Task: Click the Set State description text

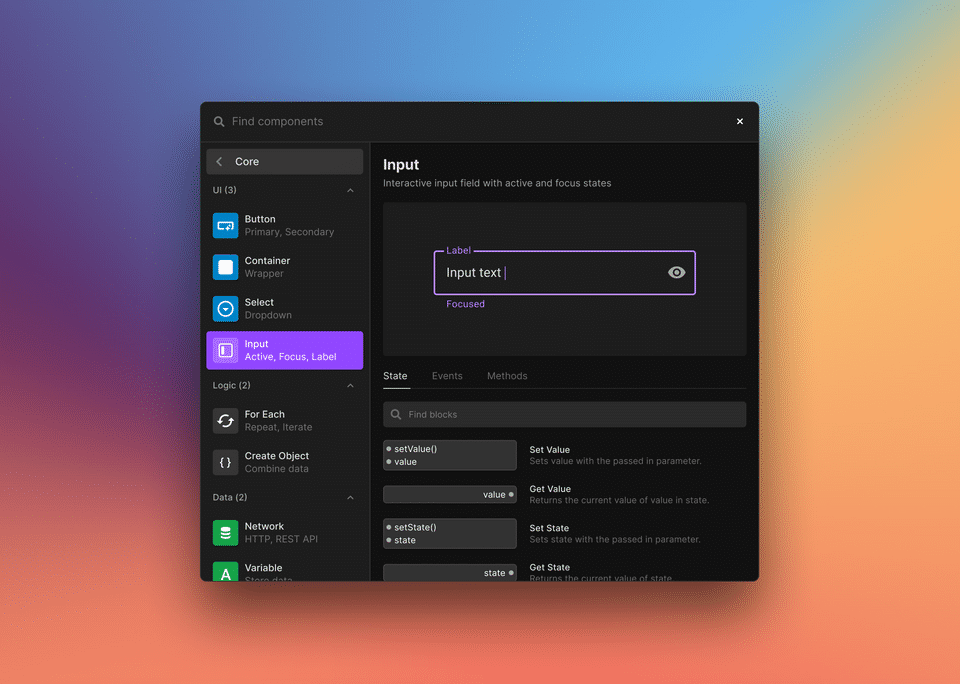Action: point(615,539)
